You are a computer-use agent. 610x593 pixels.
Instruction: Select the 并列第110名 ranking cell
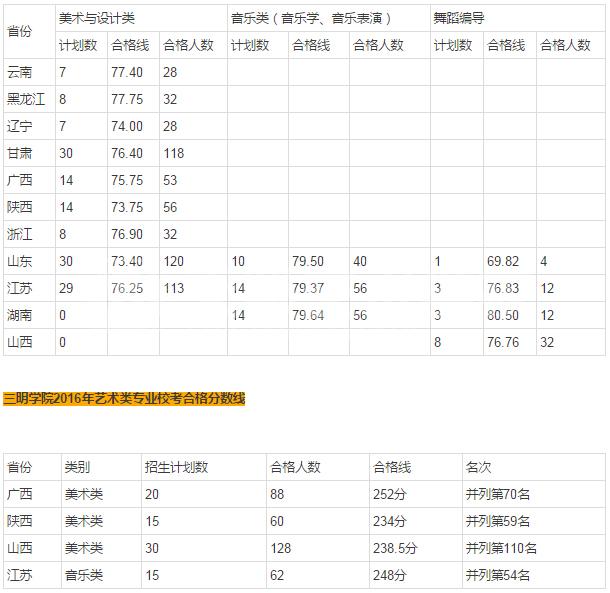(x=501, y=548)
